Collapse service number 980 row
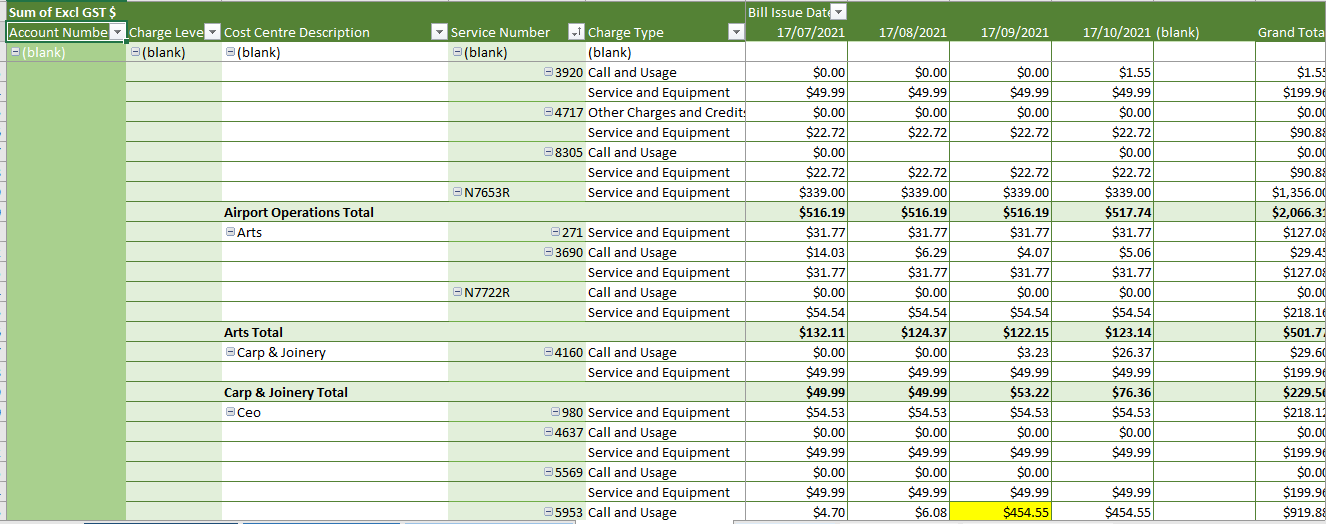Viewport: 1326px width, 524px height. (556, 412)
